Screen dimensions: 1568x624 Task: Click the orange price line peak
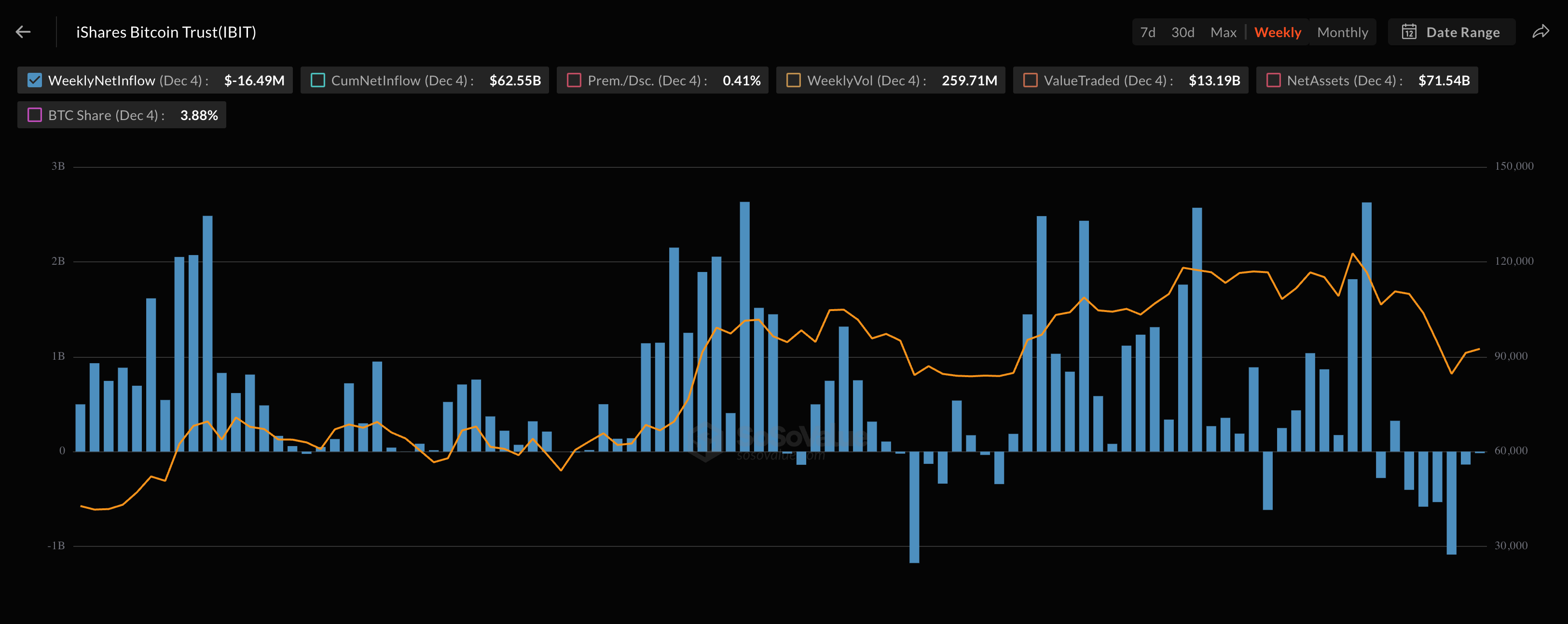pos(1352,254)
